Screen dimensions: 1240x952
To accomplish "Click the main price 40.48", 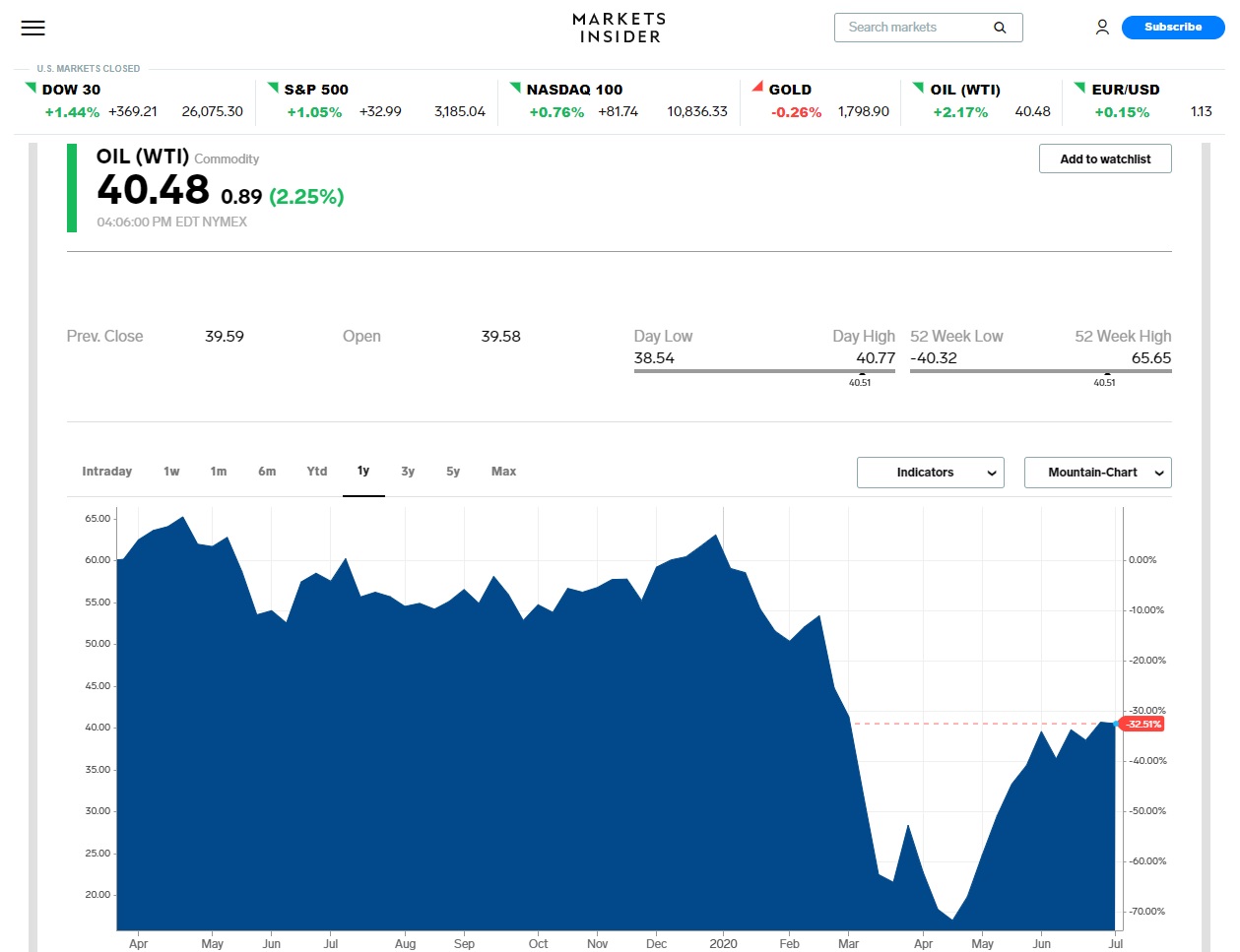I will pyautogui.click(x=153, y=189).
